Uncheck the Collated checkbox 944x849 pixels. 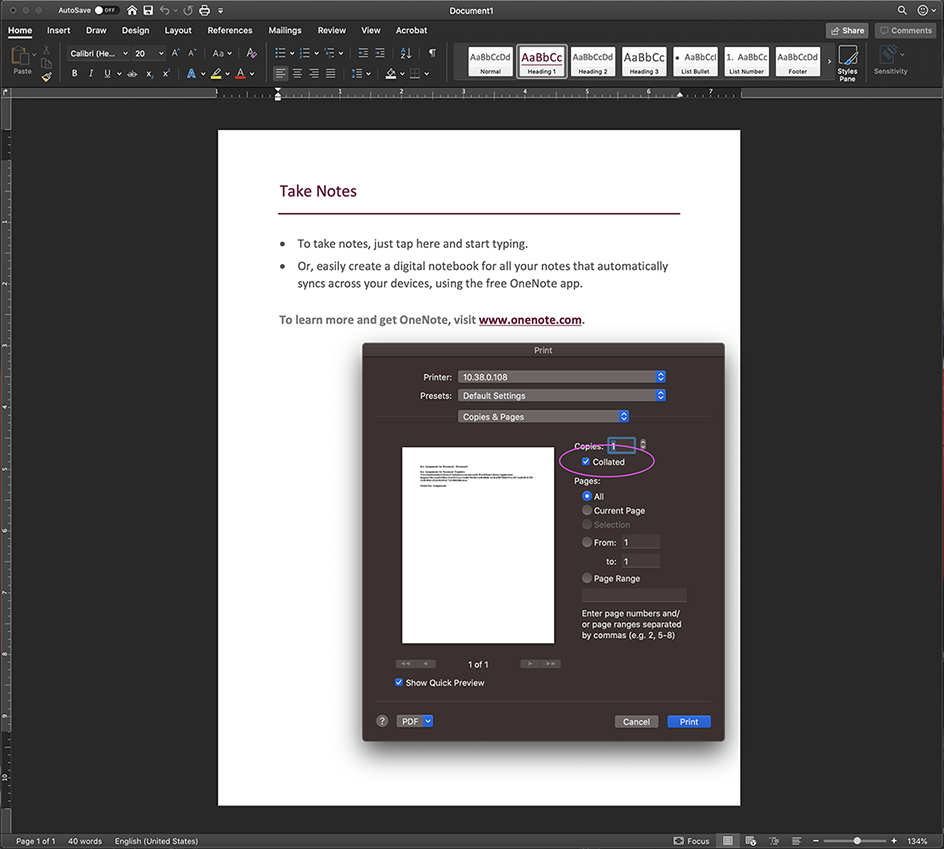click(x=586, y=462)
